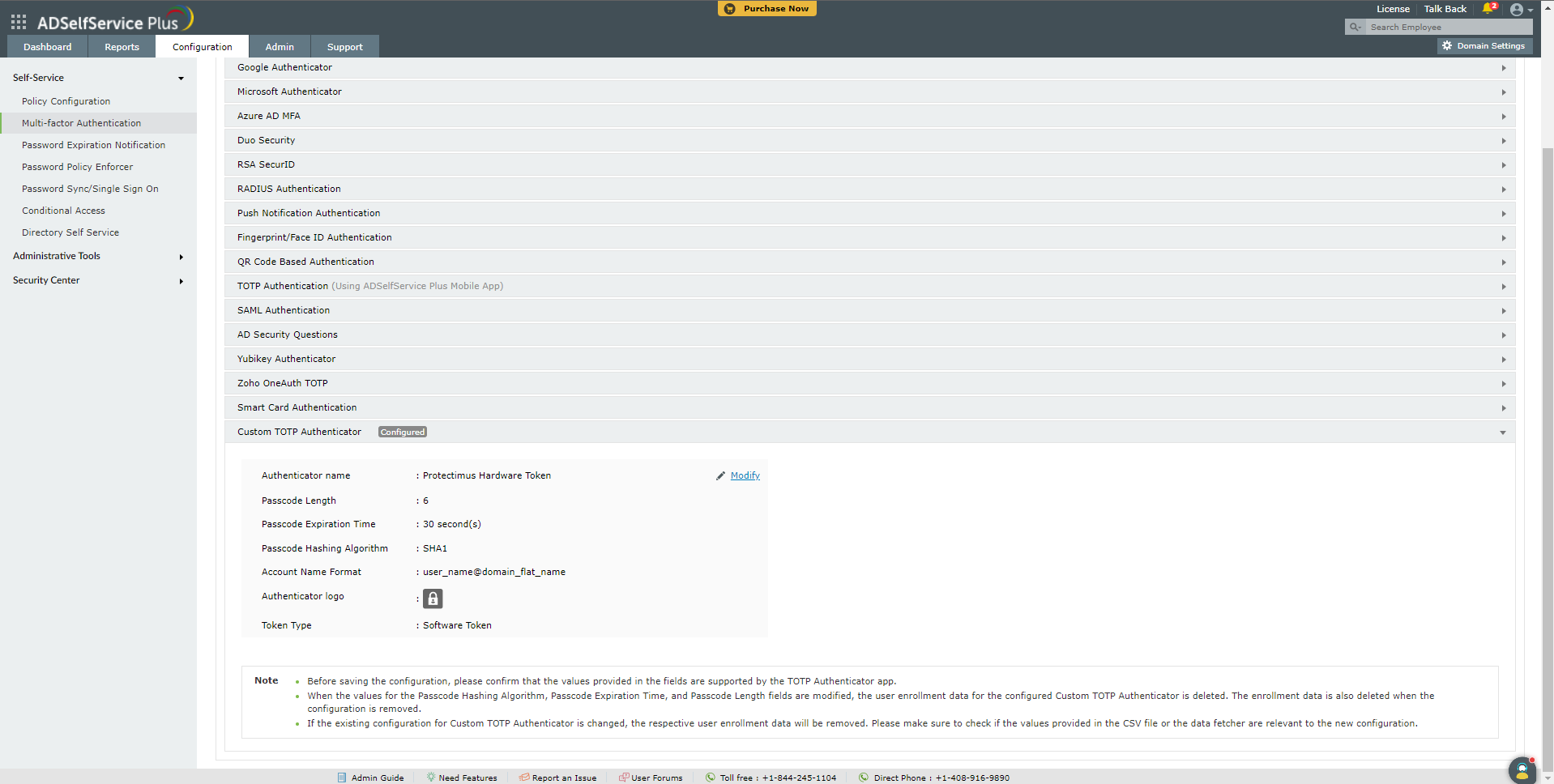
Task: Click the Modify link
Action: pos(745,476)
